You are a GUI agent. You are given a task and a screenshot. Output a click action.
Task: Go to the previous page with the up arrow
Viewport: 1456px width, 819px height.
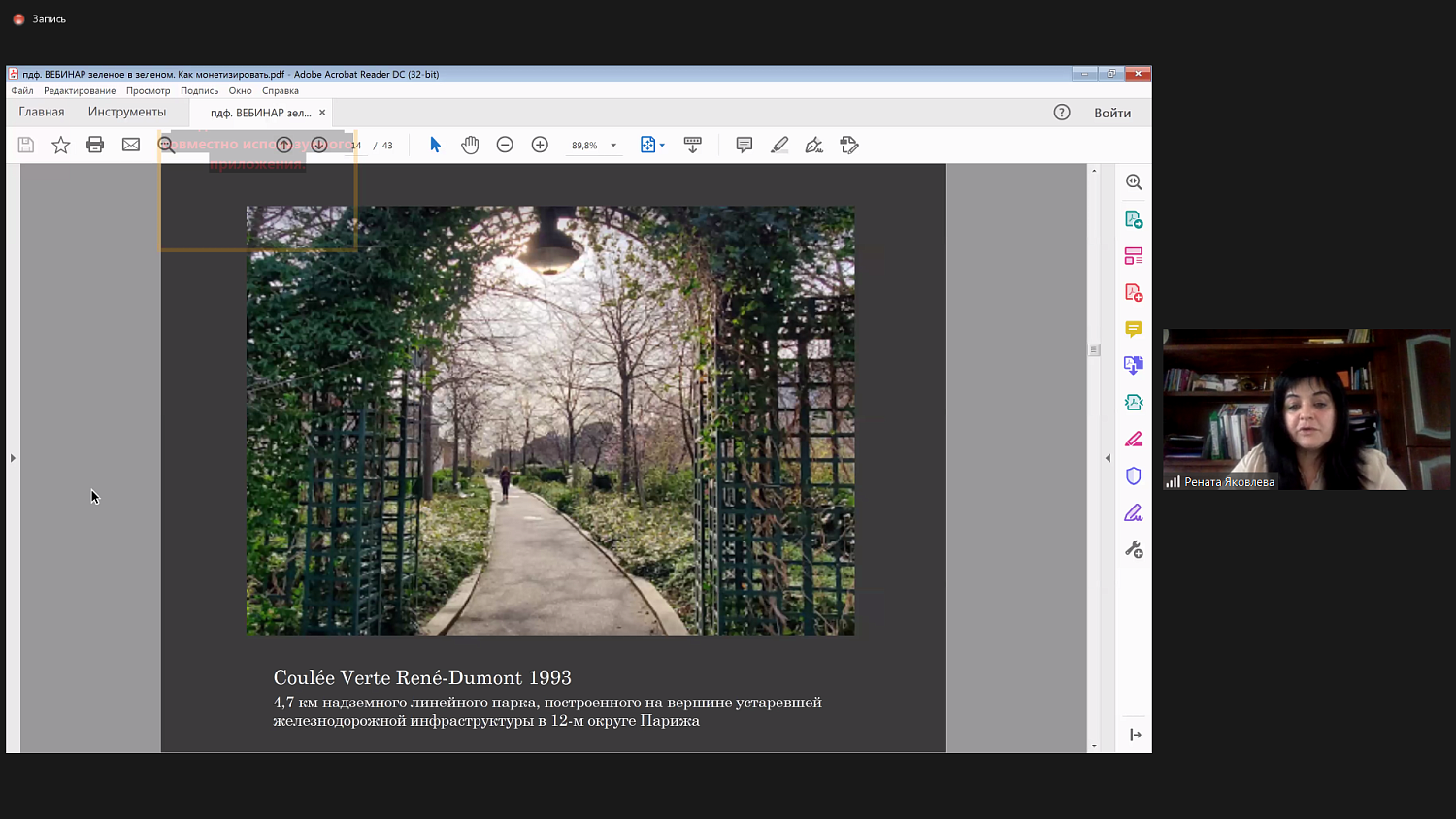pyautogui.click(x=284, y=145)
